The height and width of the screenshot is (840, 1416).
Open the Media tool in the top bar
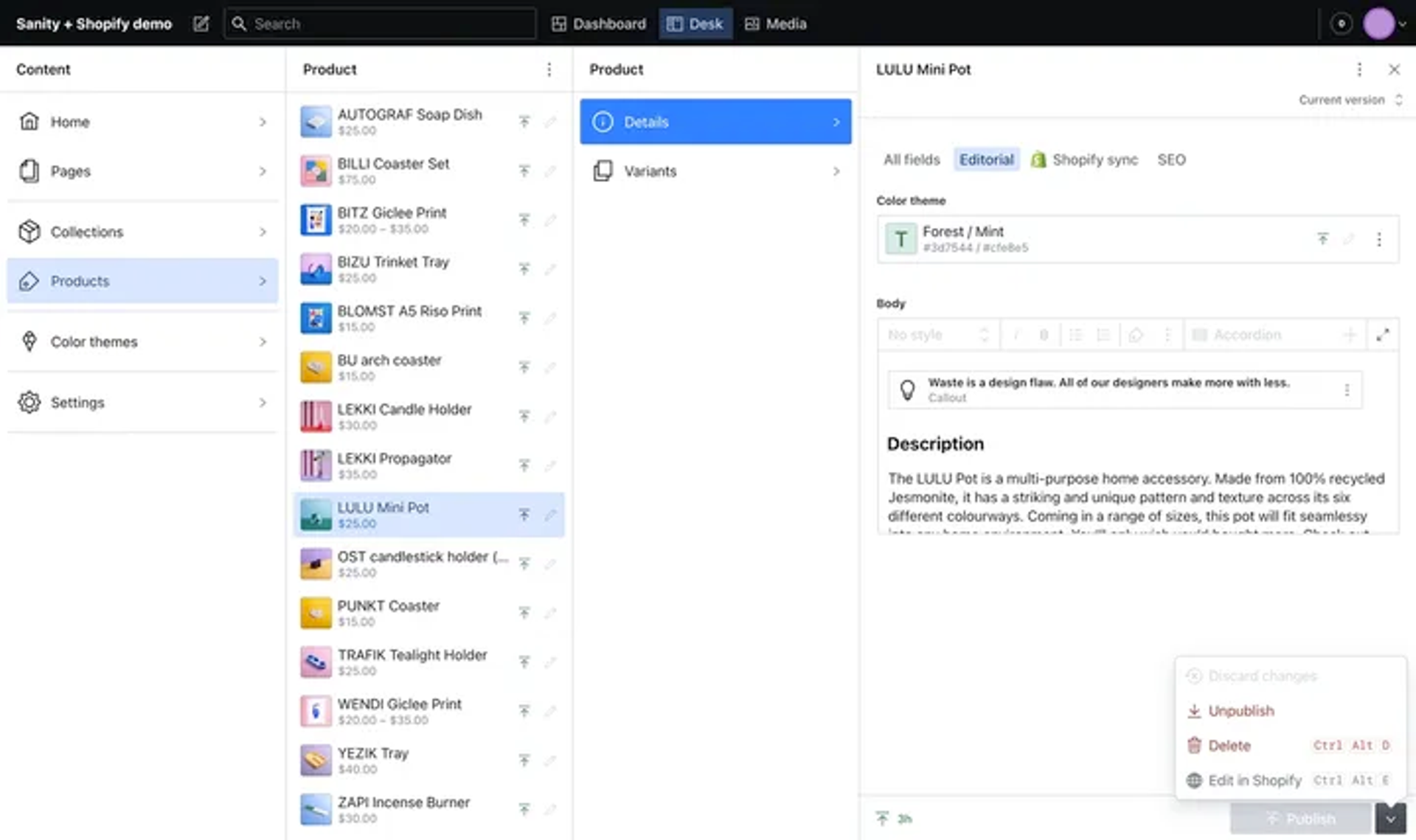click(776, 24)
